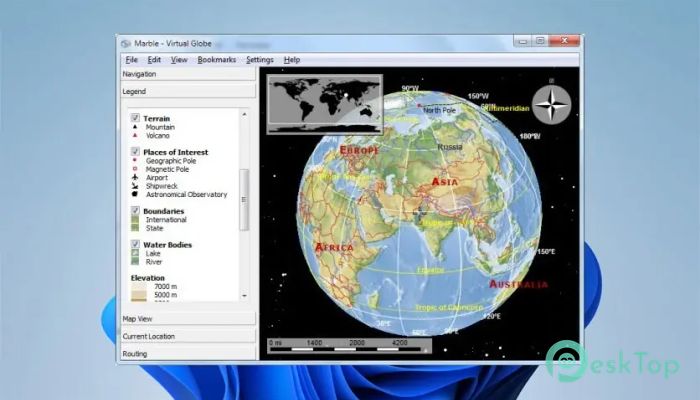Open the Current Location tab

click(188, 336)
